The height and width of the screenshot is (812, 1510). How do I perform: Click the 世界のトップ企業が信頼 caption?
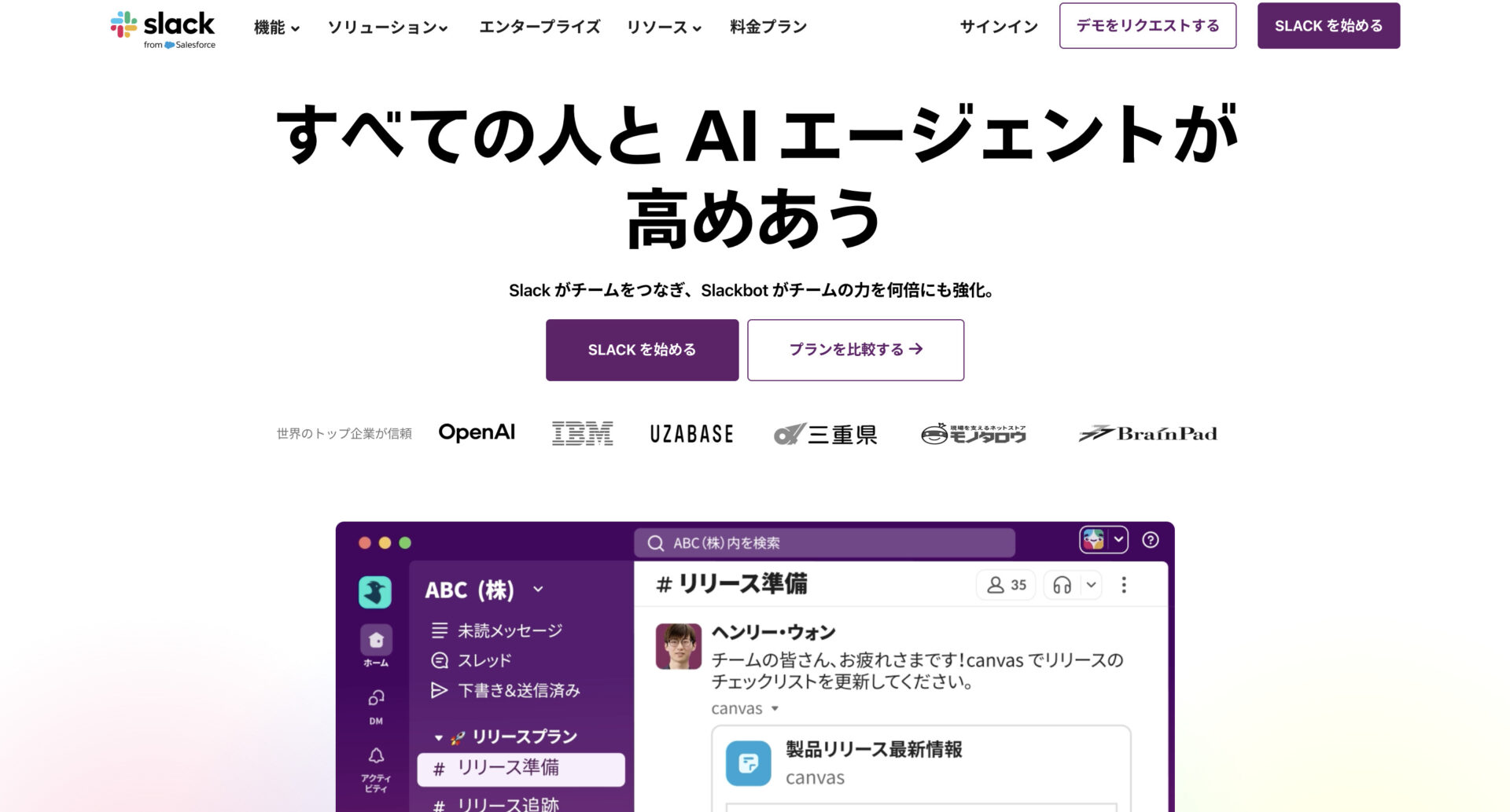pos(344,434)
